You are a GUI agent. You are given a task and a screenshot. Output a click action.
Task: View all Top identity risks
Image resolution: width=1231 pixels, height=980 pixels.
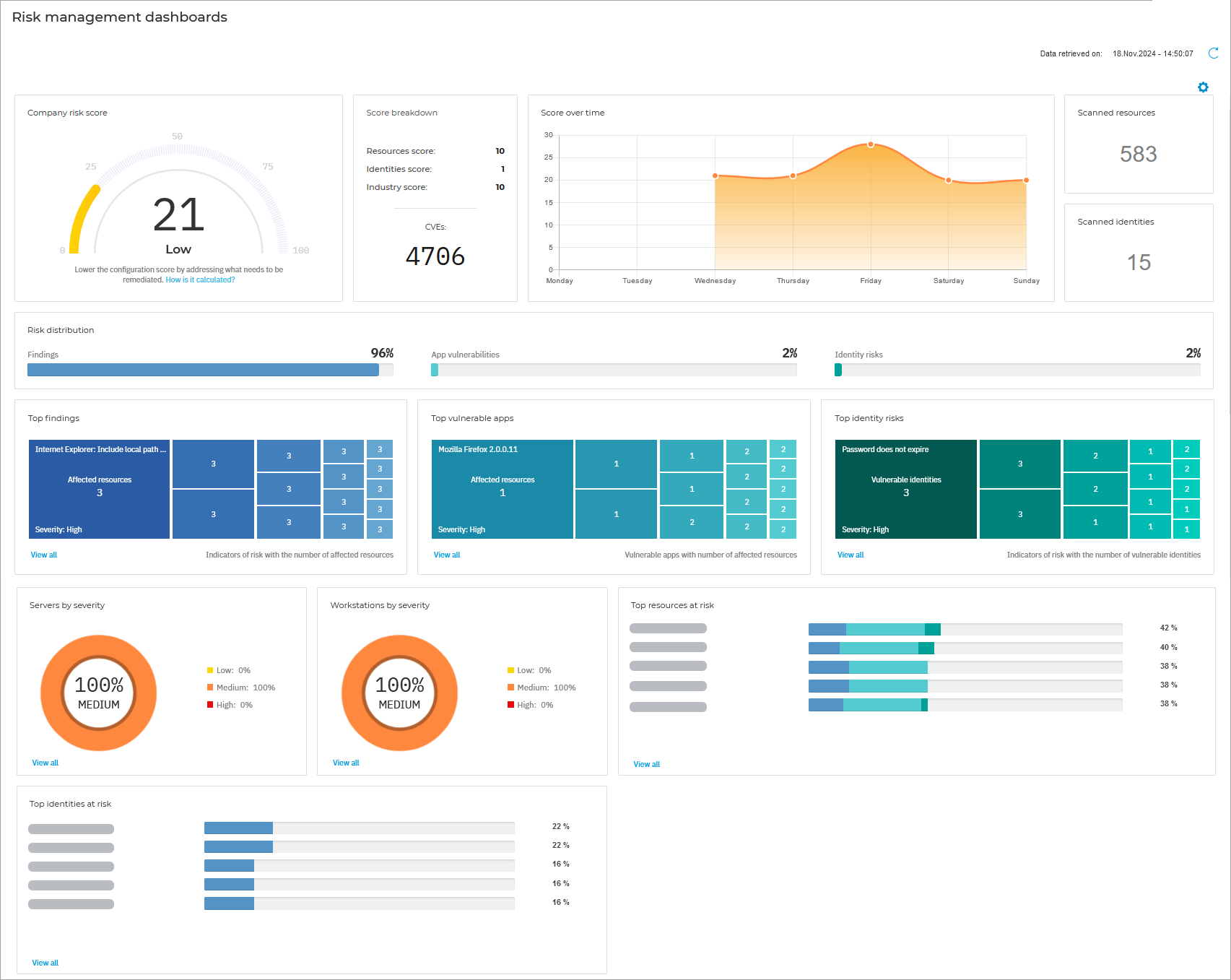[x=851, y=555]
